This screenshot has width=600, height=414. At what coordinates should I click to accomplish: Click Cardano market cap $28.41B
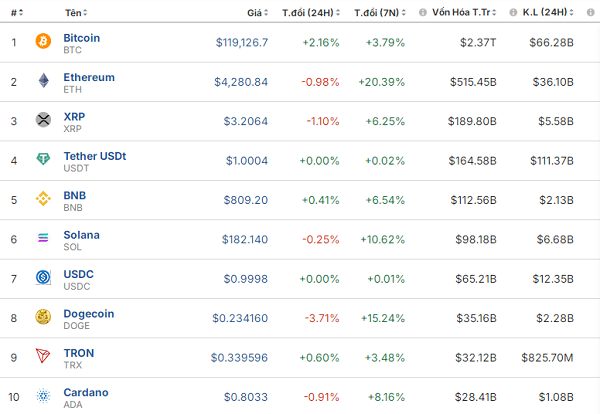pyautogui.click(x=476, y=397)
